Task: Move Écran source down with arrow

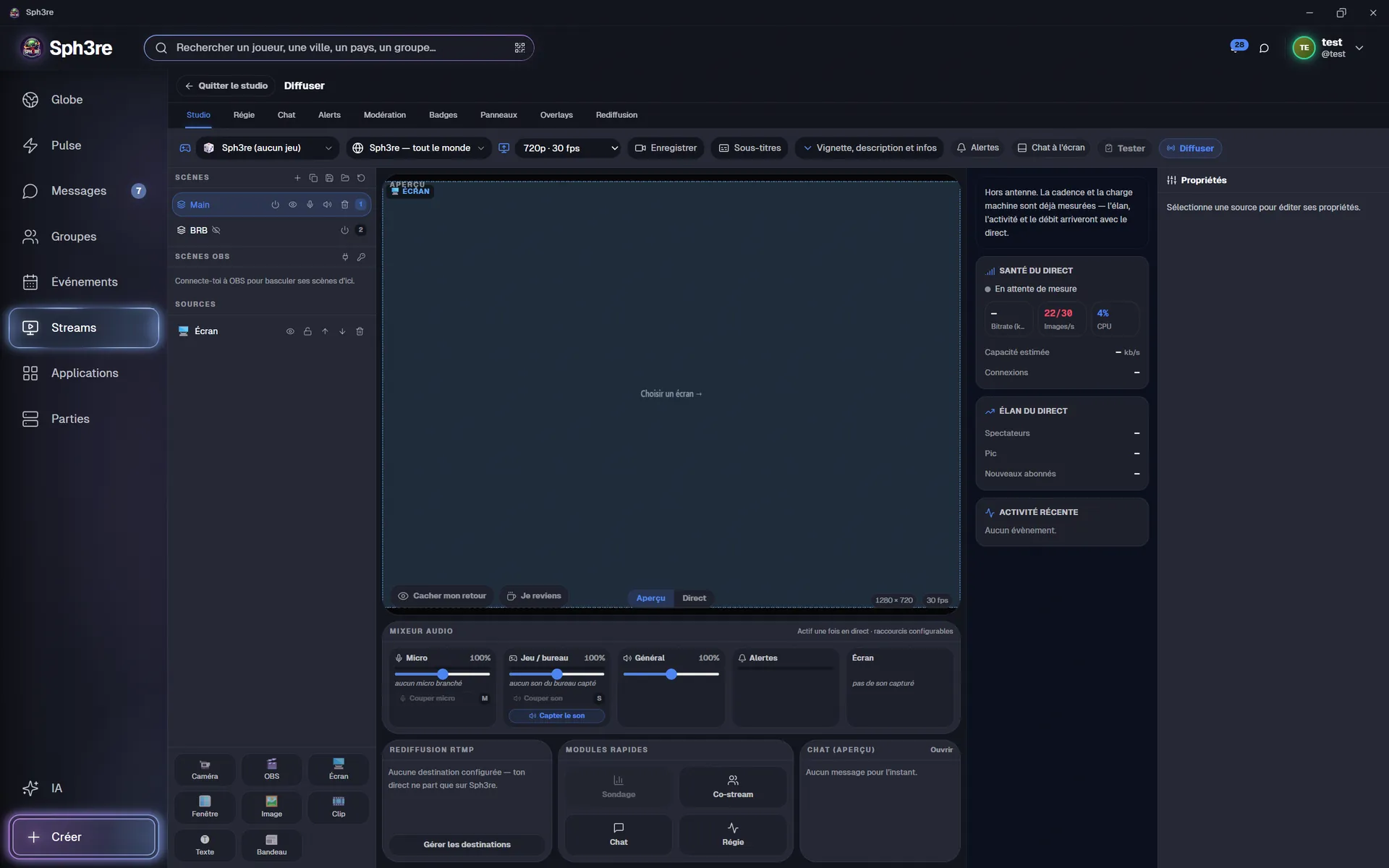Action: coord(342,331)
